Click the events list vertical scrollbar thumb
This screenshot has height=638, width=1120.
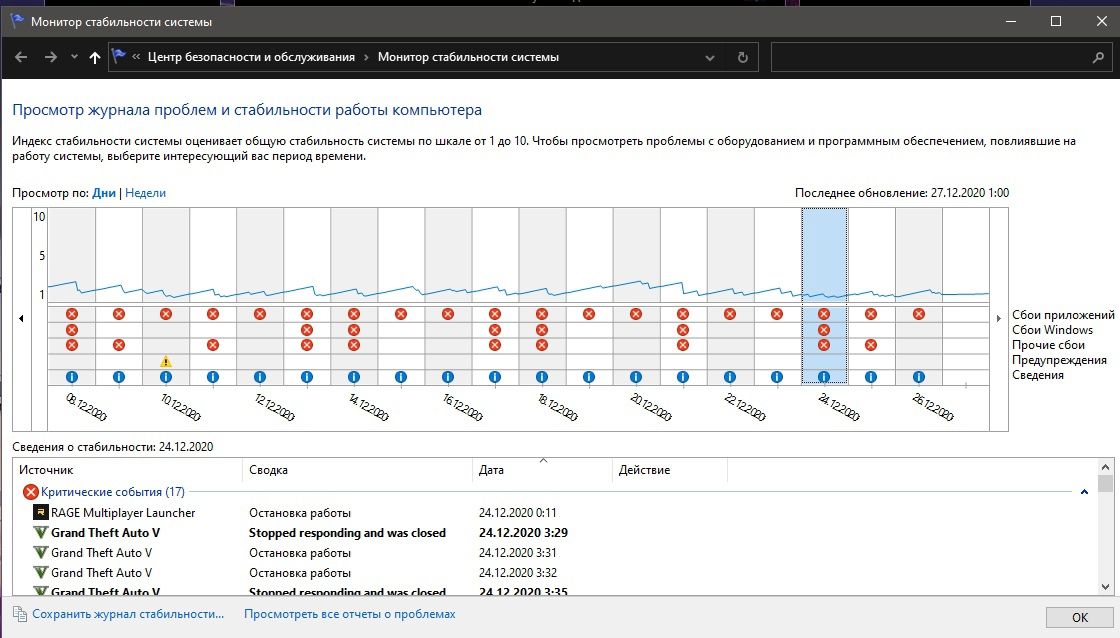point(1106,484)
